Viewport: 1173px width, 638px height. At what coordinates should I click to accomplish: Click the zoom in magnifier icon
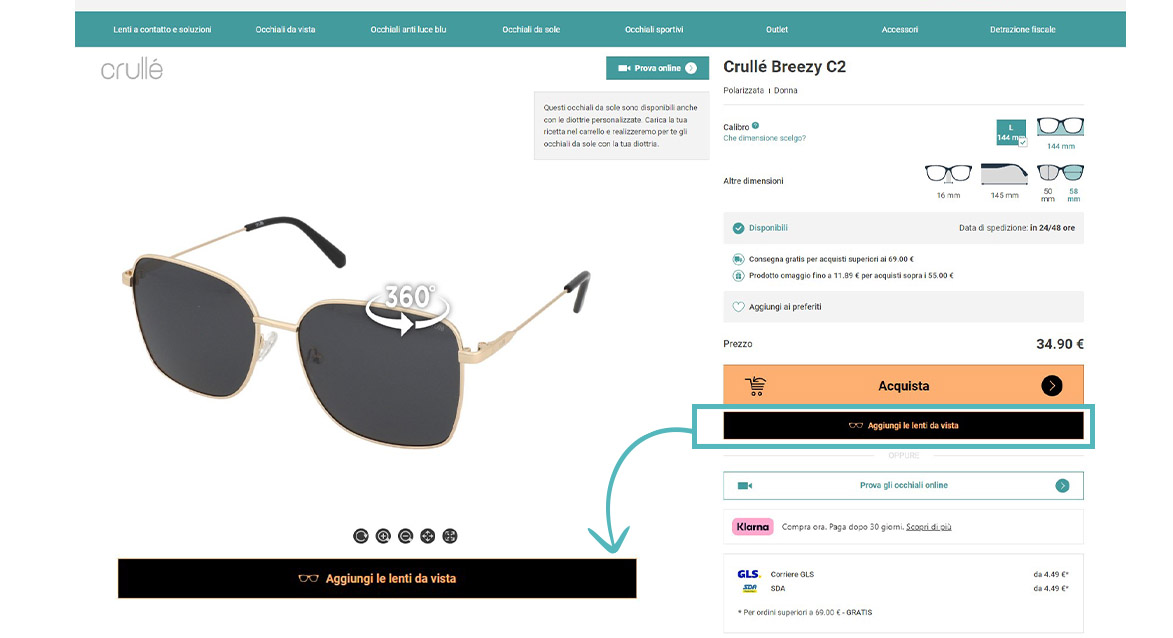coord(383,536)
